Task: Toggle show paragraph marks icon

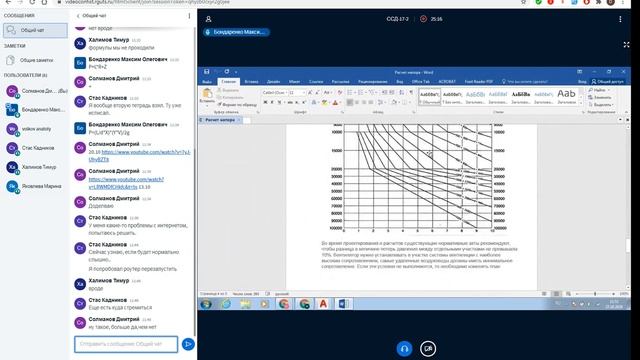Action: pos(411,93)
